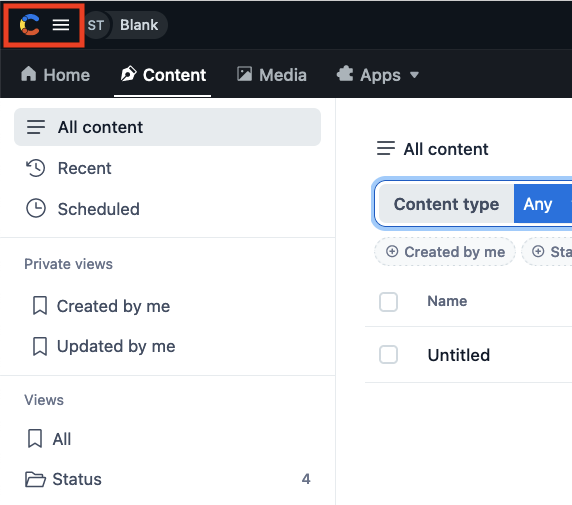The image size is (572, 505).
Task: Tick the select-all checkbox beside Name
Action: (x=388, y=302)
